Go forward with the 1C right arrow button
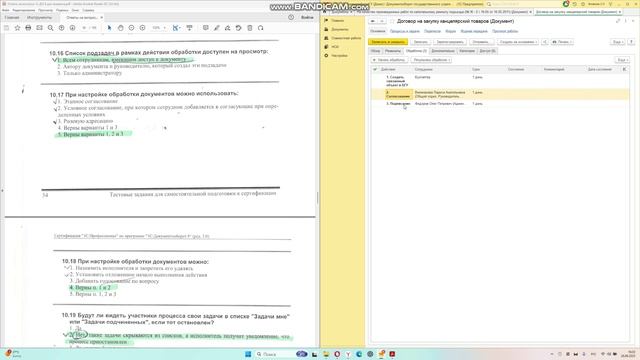This screenshot has width=640, height=360. point(382,21)
